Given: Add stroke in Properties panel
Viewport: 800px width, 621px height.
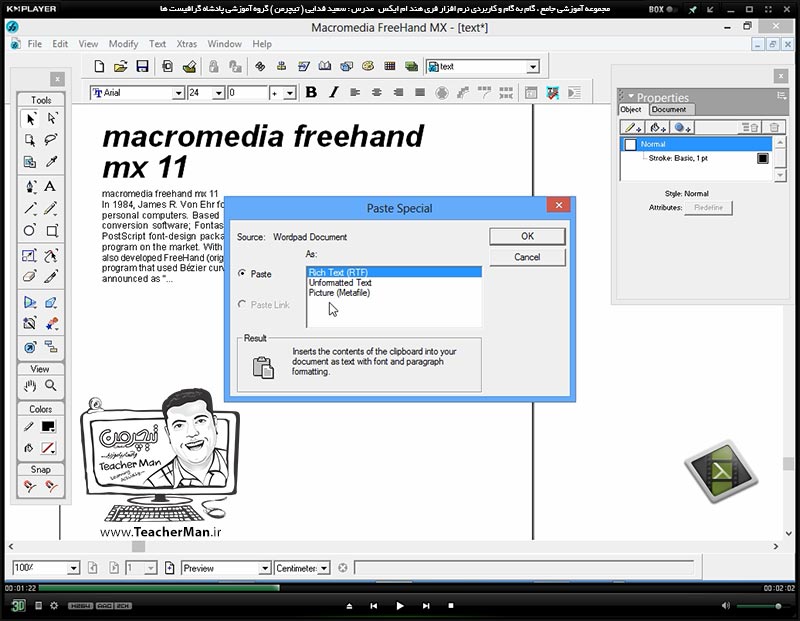Looking at the screenshot, I should (633, 128).
